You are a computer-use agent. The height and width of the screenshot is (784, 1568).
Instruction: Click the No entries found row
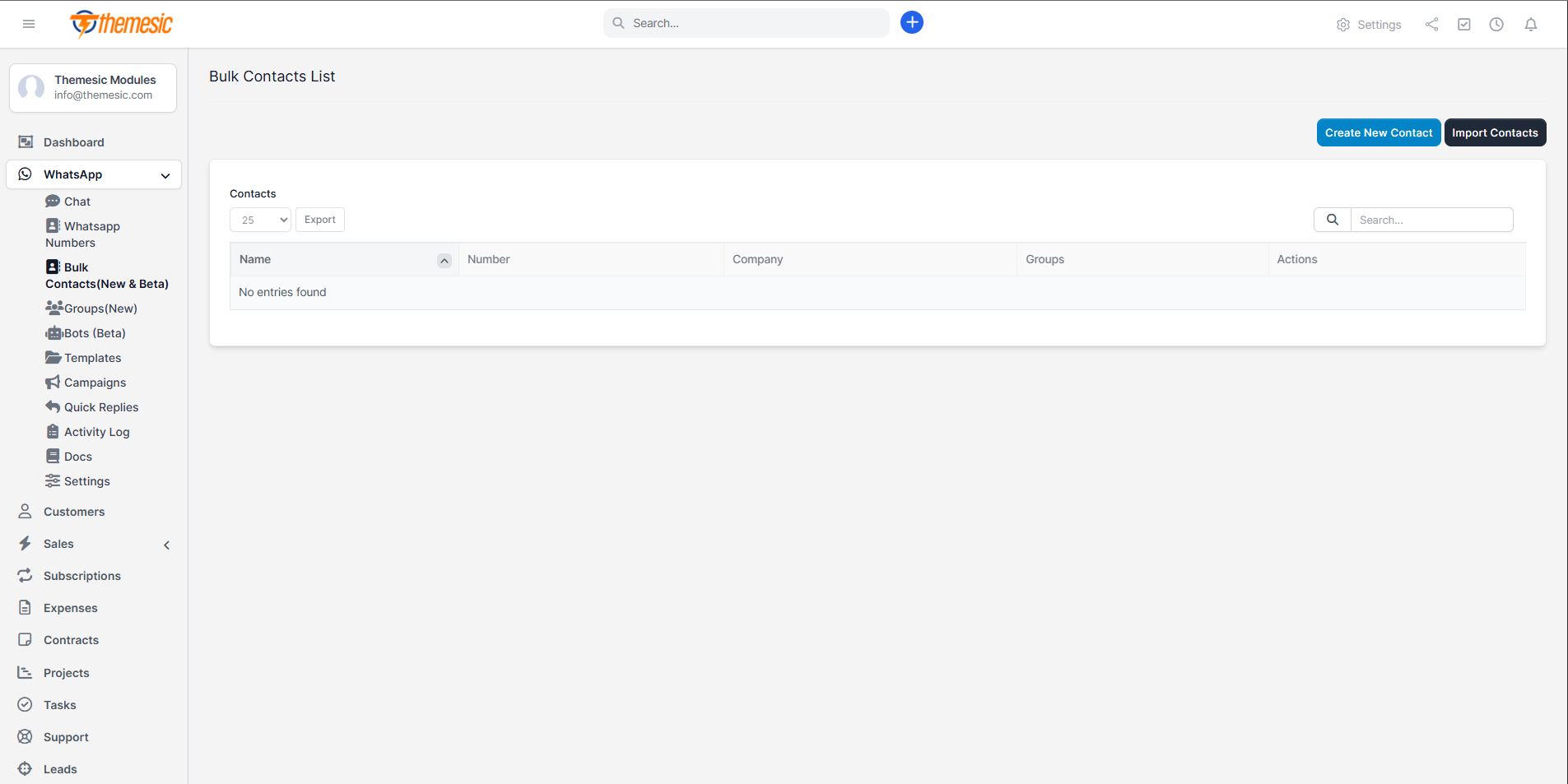coord(877,293)
